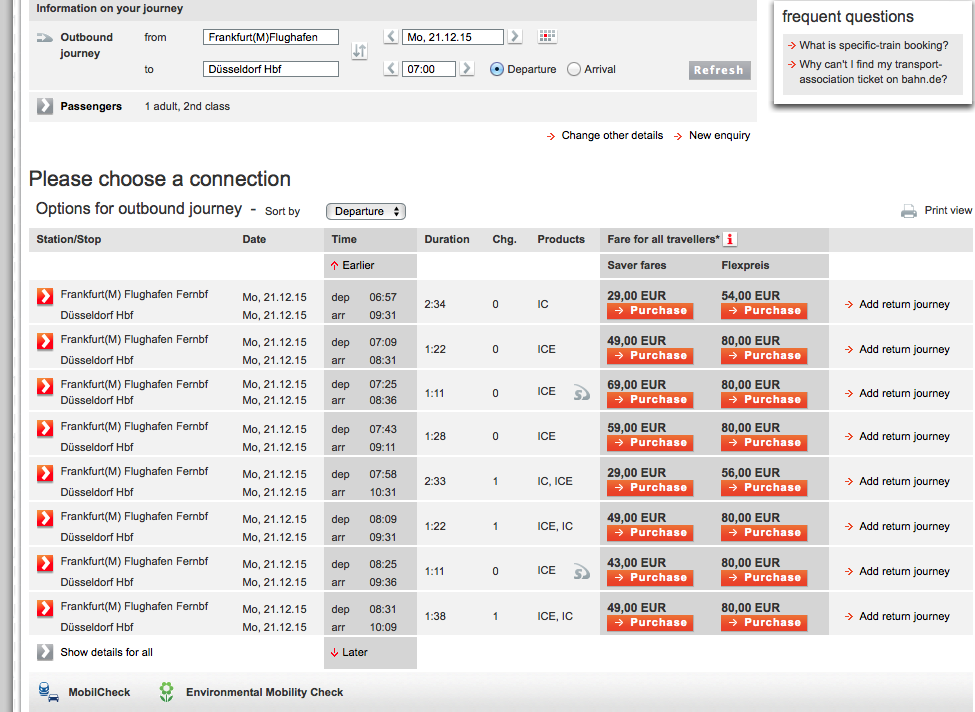The width and height of the screenshot is (975, 712).
Task: Show Later connections
Action: [349, 652]
